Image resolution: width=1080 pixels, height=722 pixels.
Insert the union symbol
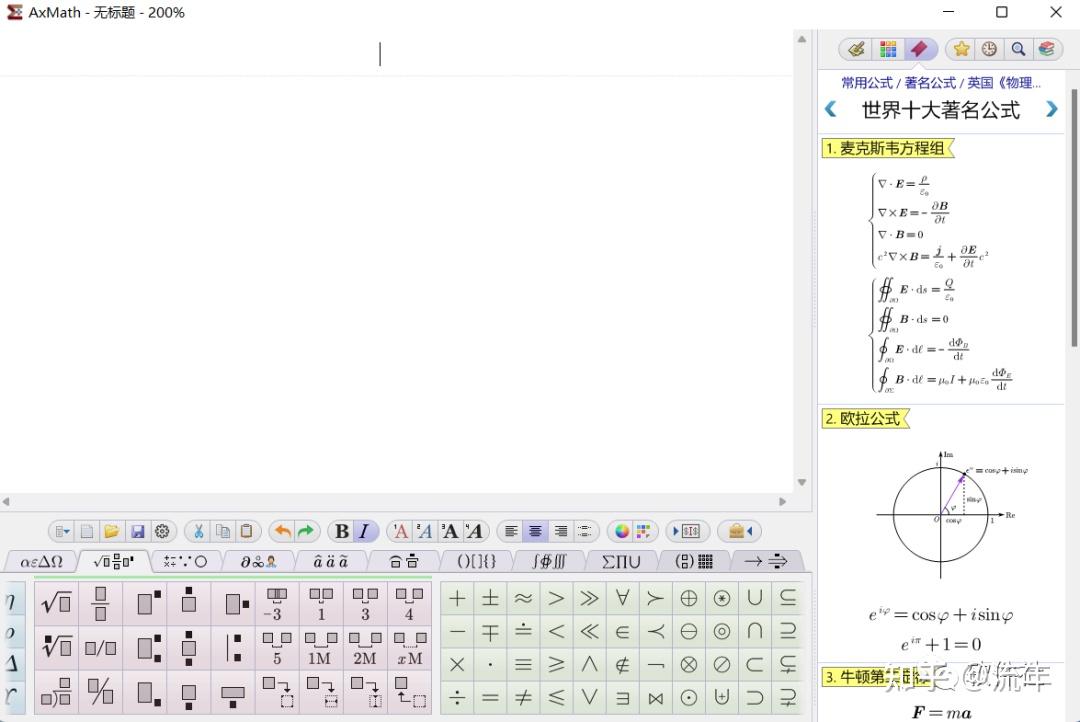pyautogui.click(x=755, y=598)
